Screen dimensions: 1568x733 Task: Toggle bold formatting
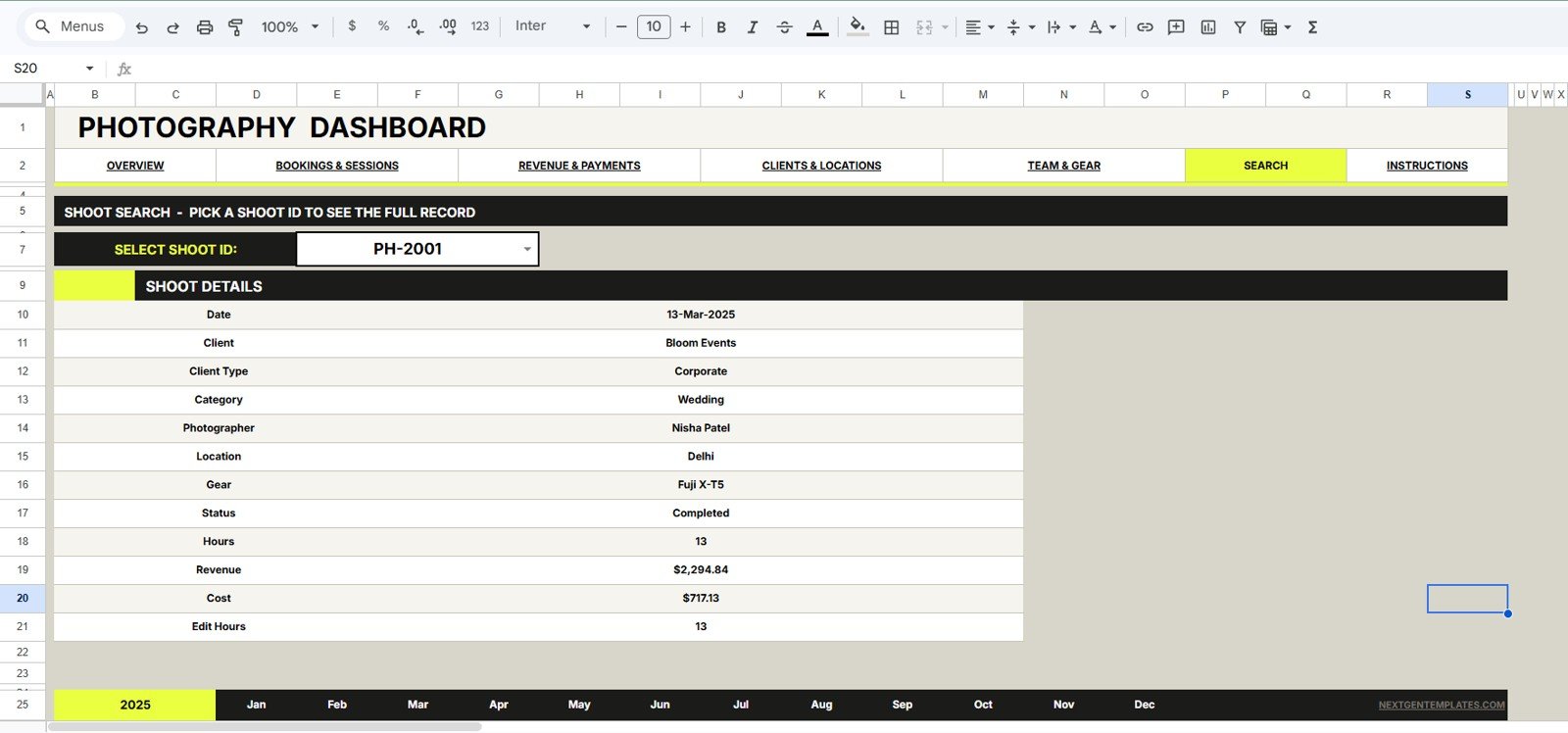point(721,27)
